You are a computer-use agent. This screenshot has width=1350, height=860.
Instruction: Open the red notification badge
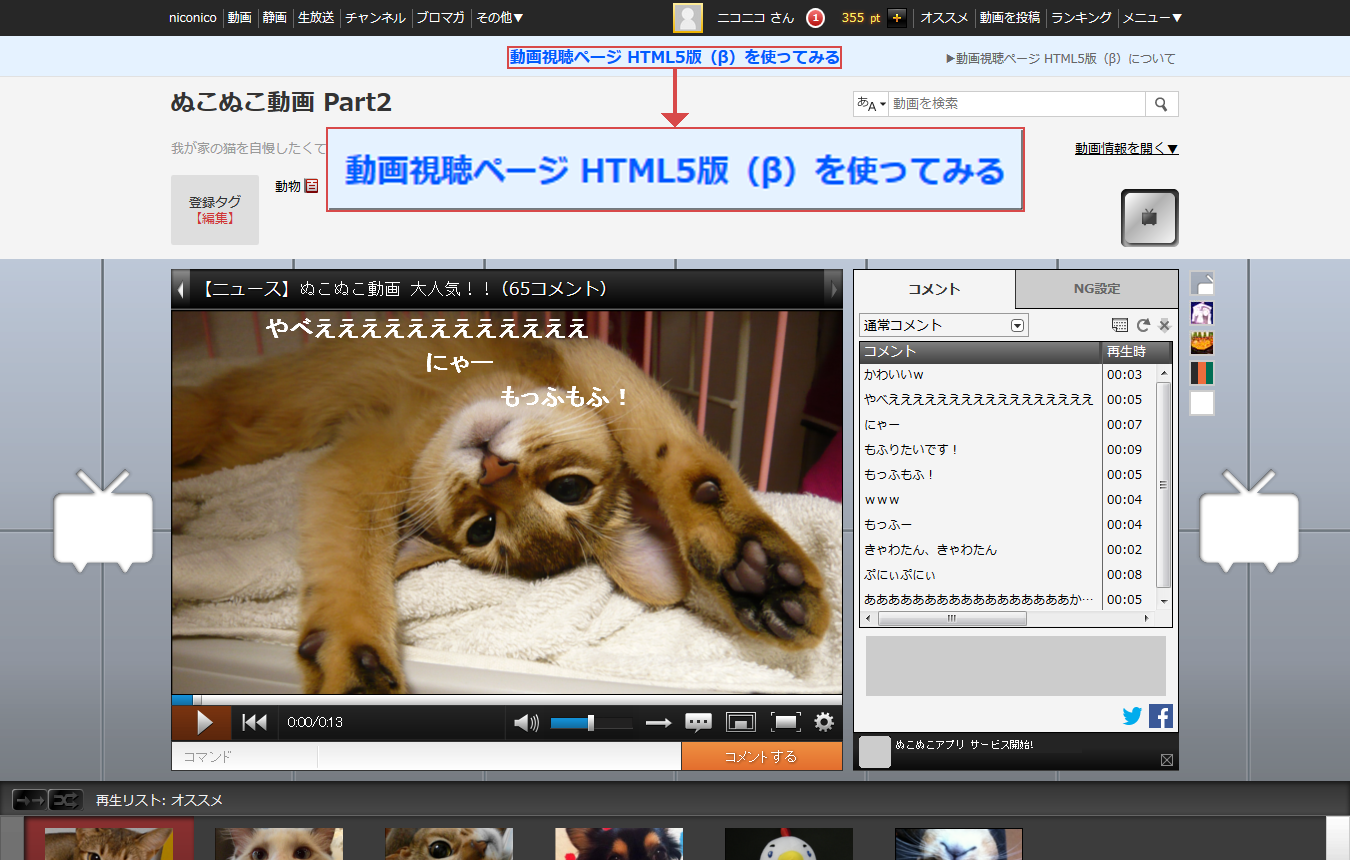pyautogui.click(x=815, y=18)
